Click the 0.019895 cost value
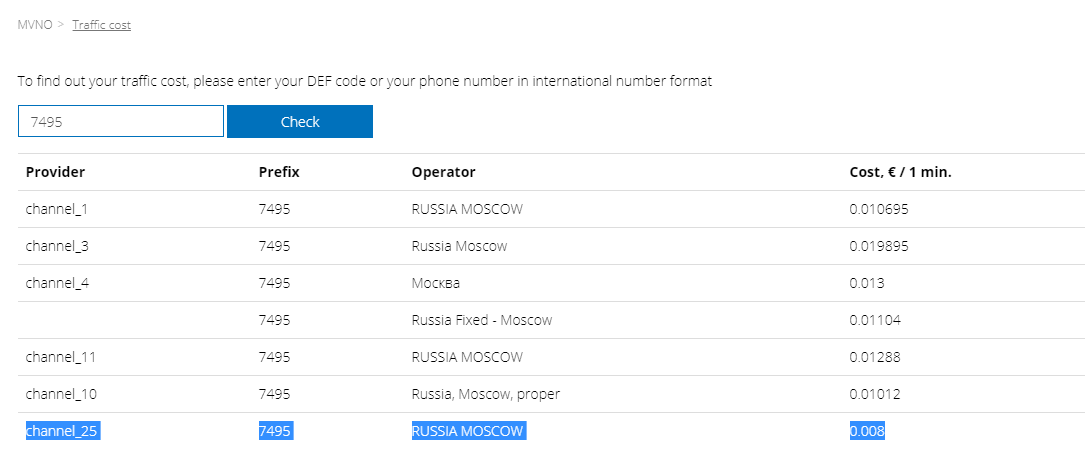1085x468 pixels. [x=879, y=246]
